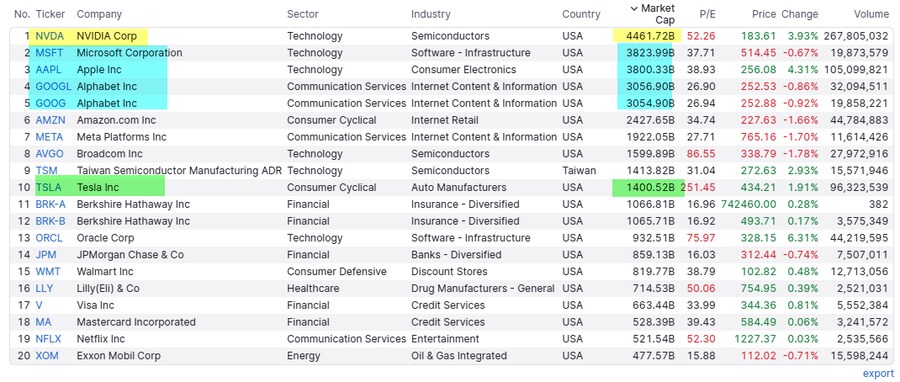Open the NFLX ticker link
Screen dimensions: 900x382
[48, 339]
